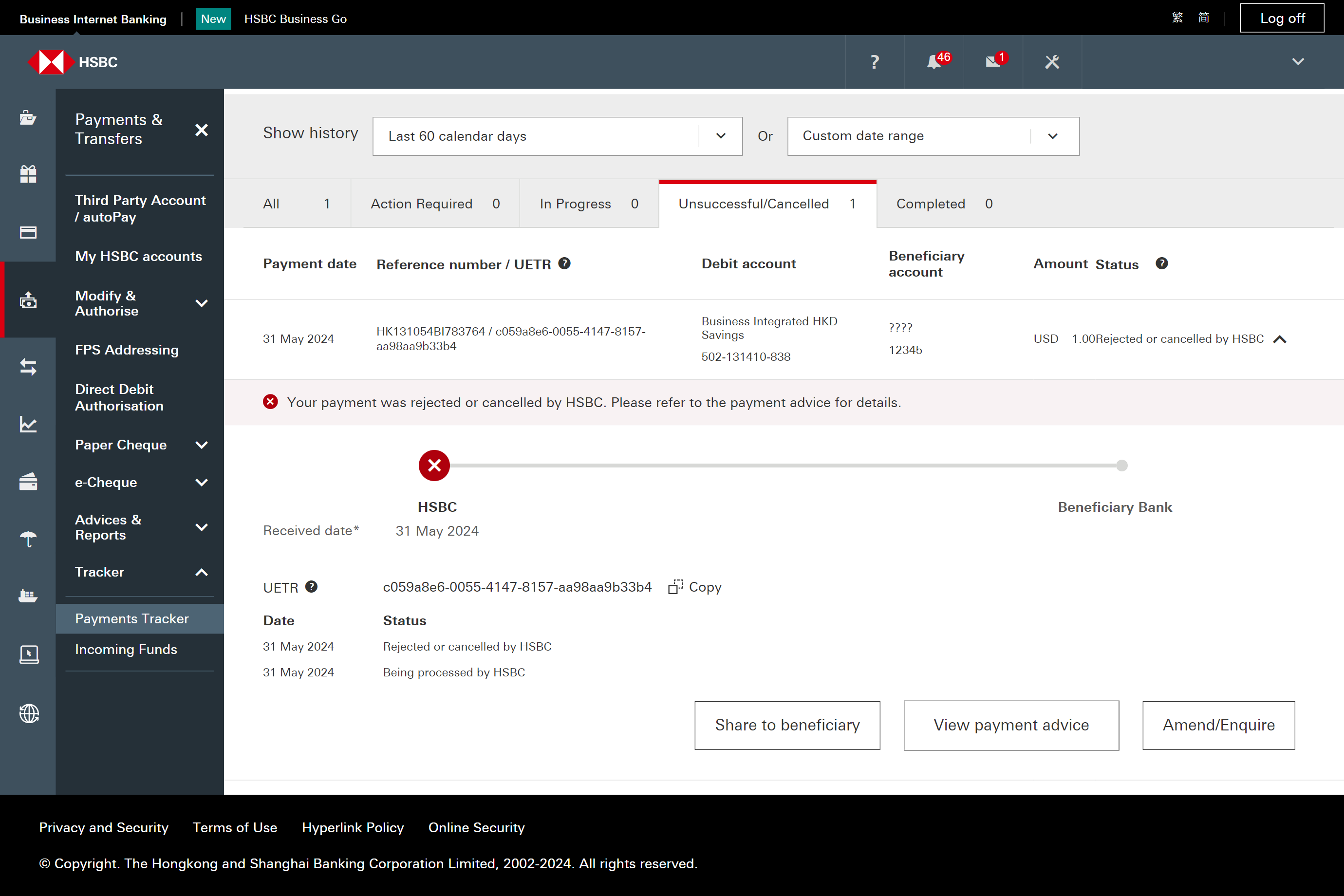1344x896 pixels.
Task: Click the help icon beside Reference number / UETR
Action: (564, 263)
